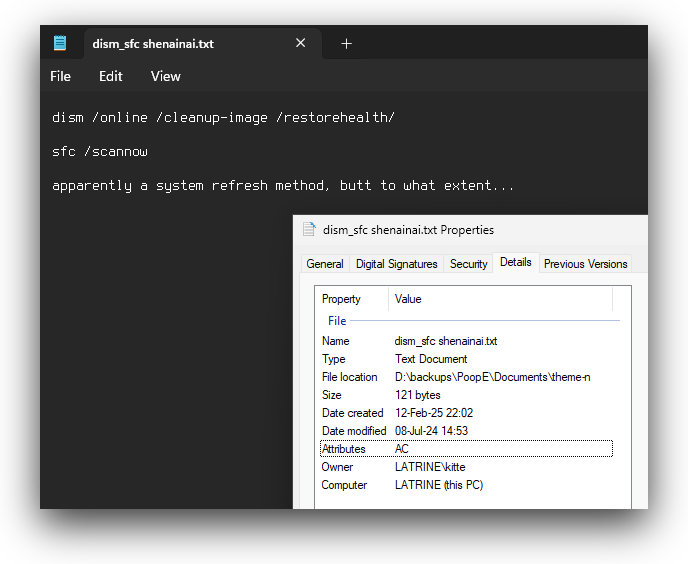
Task: Click the 'File' group heading in Details list
Action: (x=337, y=321)
